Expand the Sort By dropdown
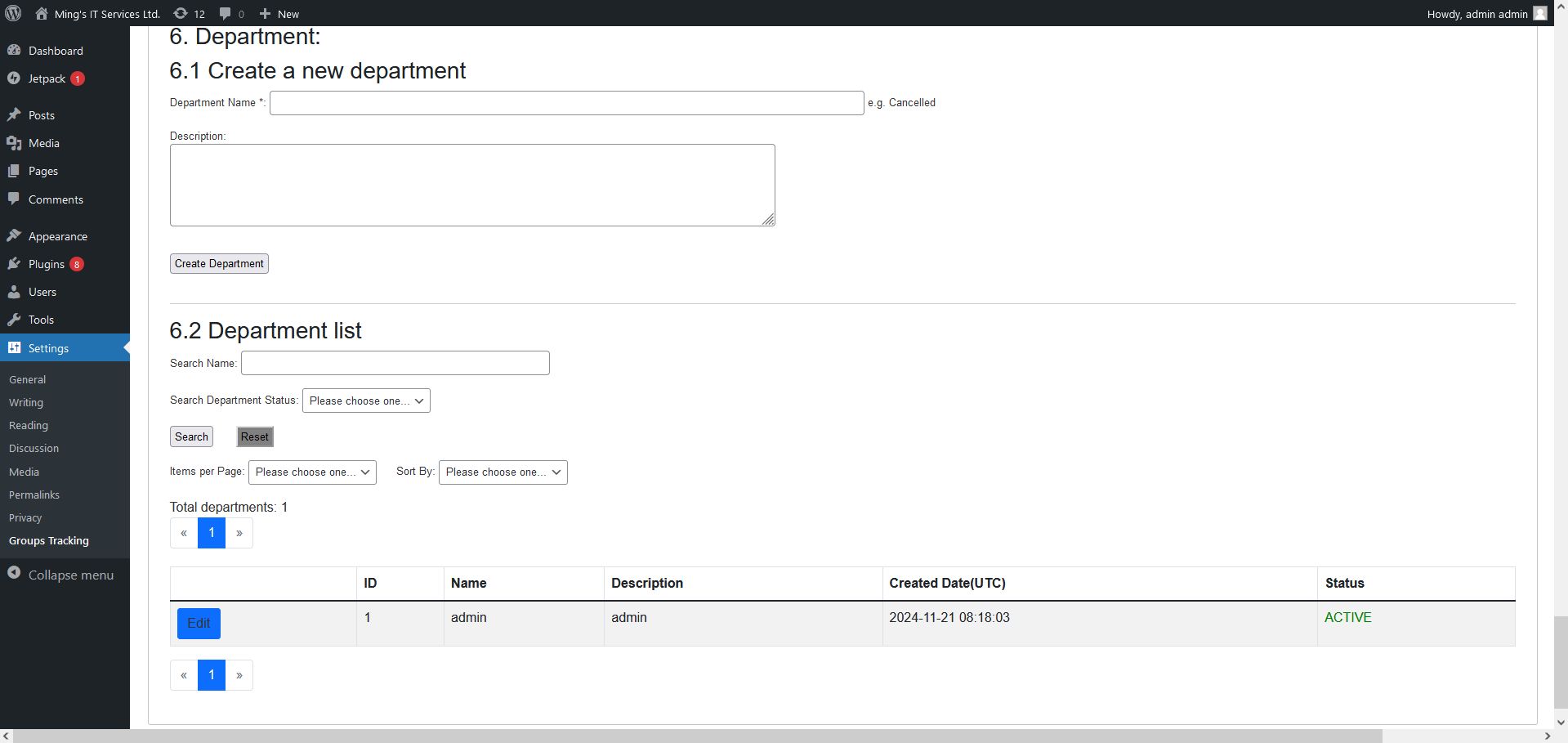Screen dimensions: 1568x743 click(x=503, y=472)
